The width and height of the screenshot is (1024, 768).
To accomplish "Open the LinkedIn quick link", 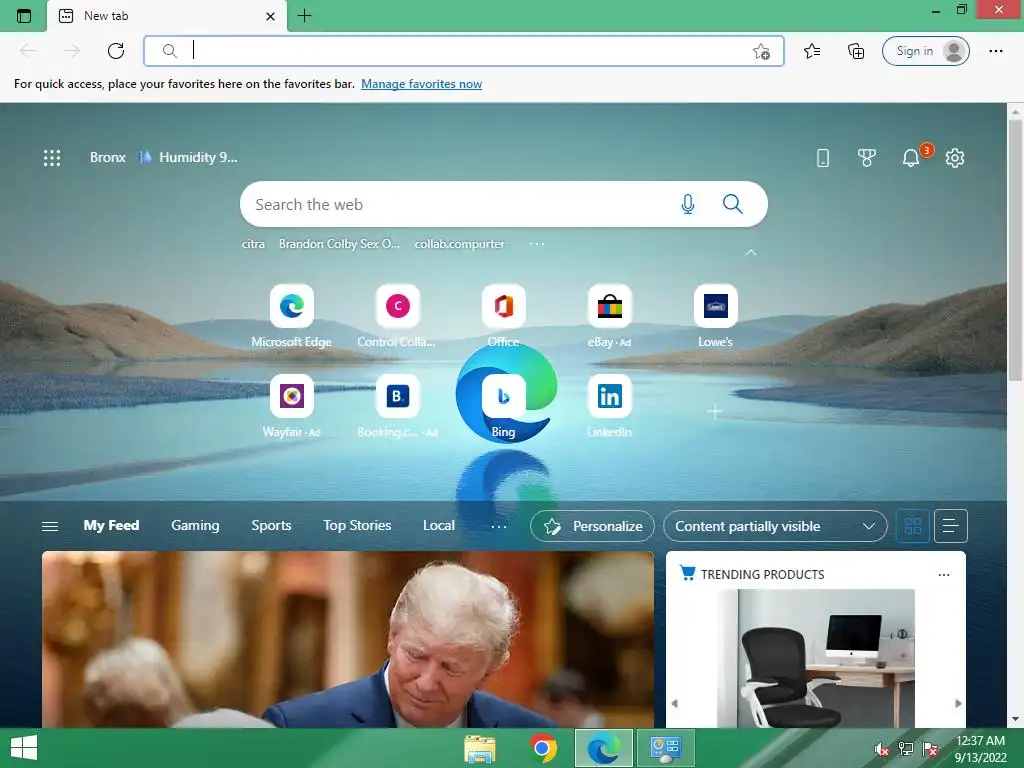I will point(609,406).
